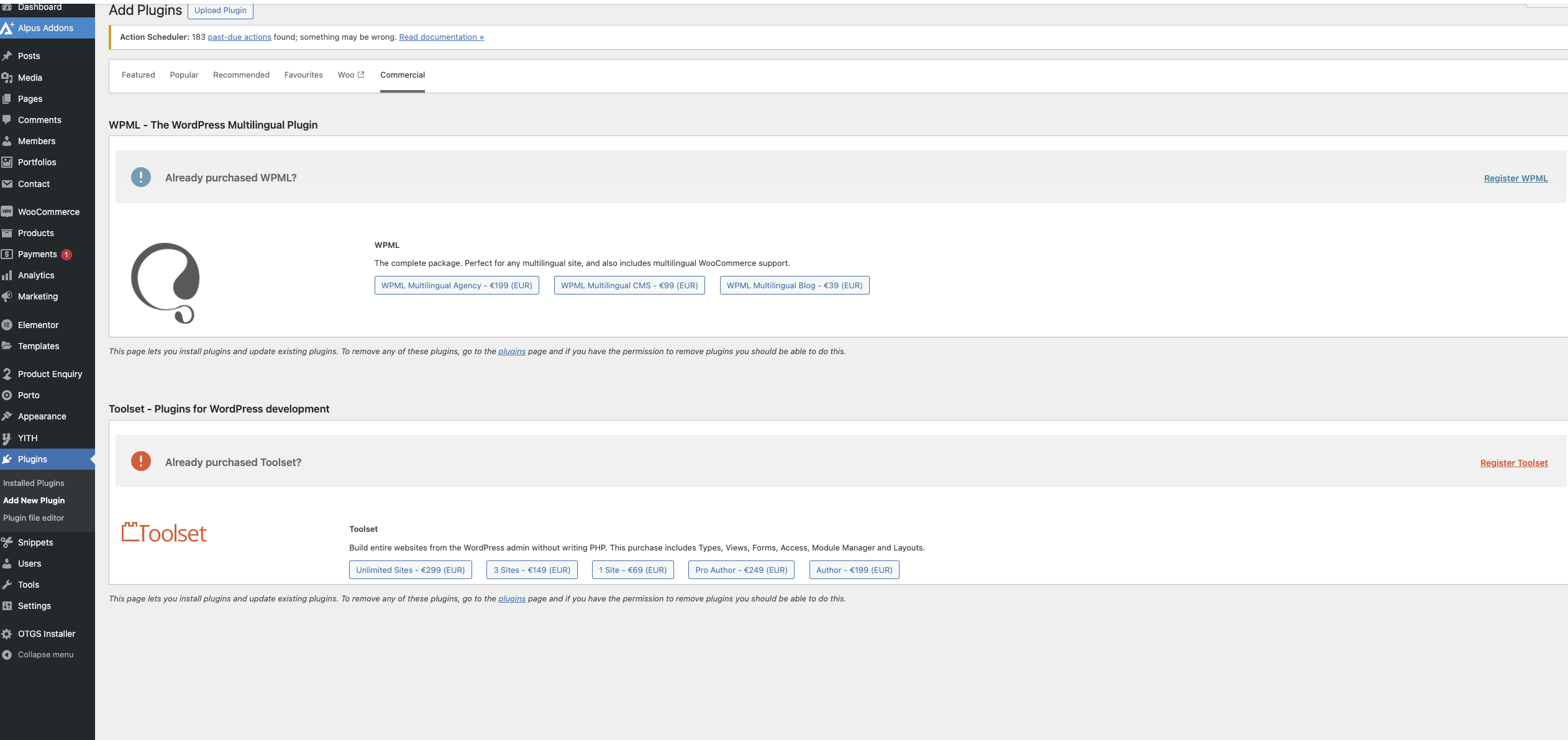Open the Favourites tab
1568x740 pixels.
pos(304,75)
